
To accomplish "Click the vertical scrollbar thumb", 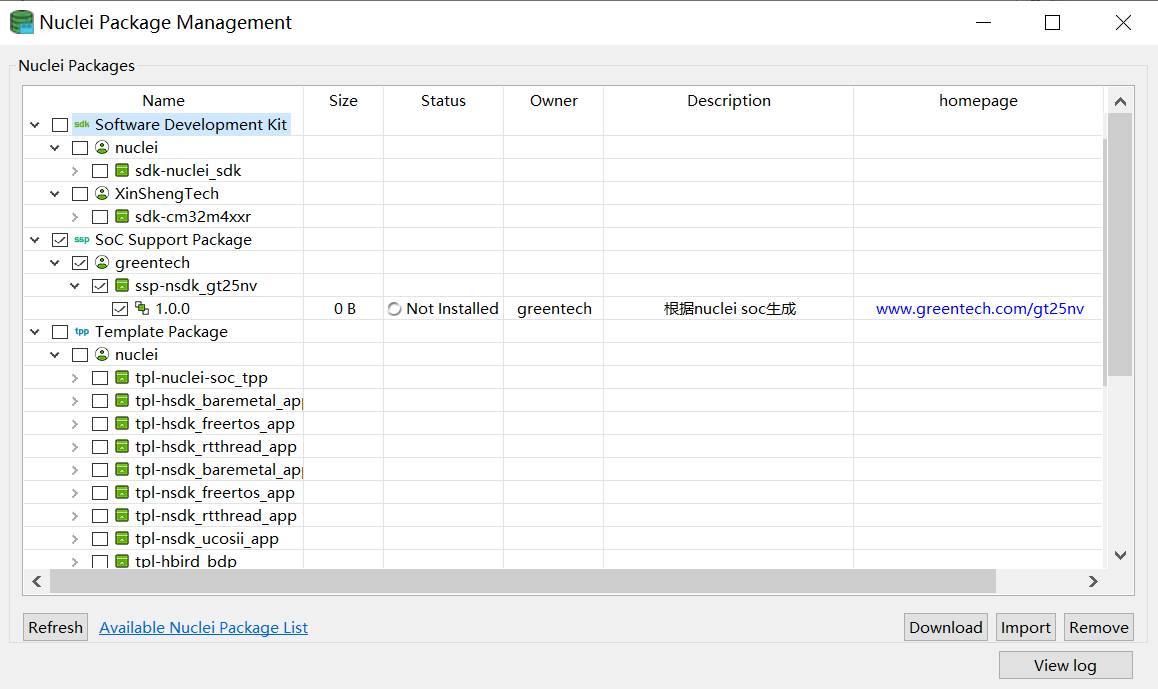I will pos(1120,245).
